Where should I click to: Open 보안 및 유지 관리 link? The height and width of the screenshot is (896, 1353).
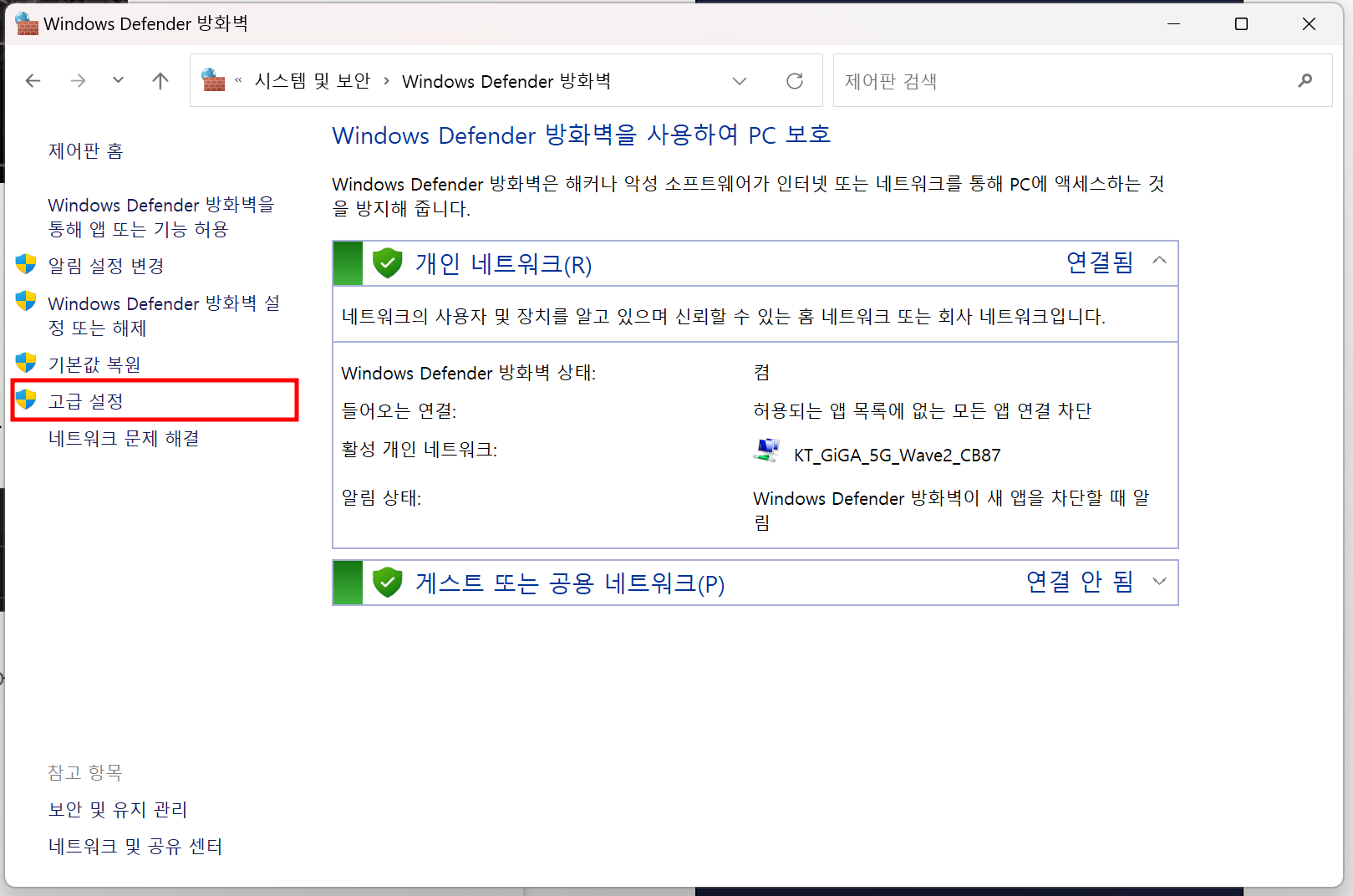118,809
